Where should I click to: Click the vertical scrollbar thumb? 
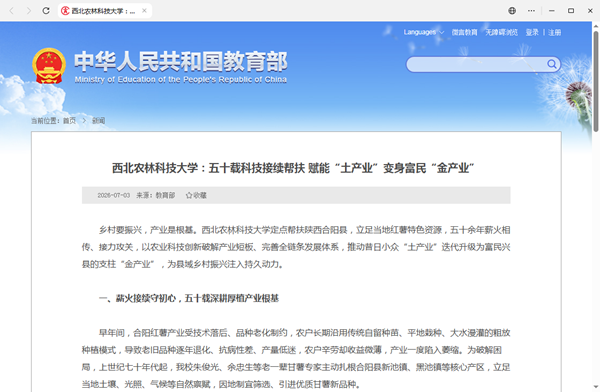[x=596, y=81]
